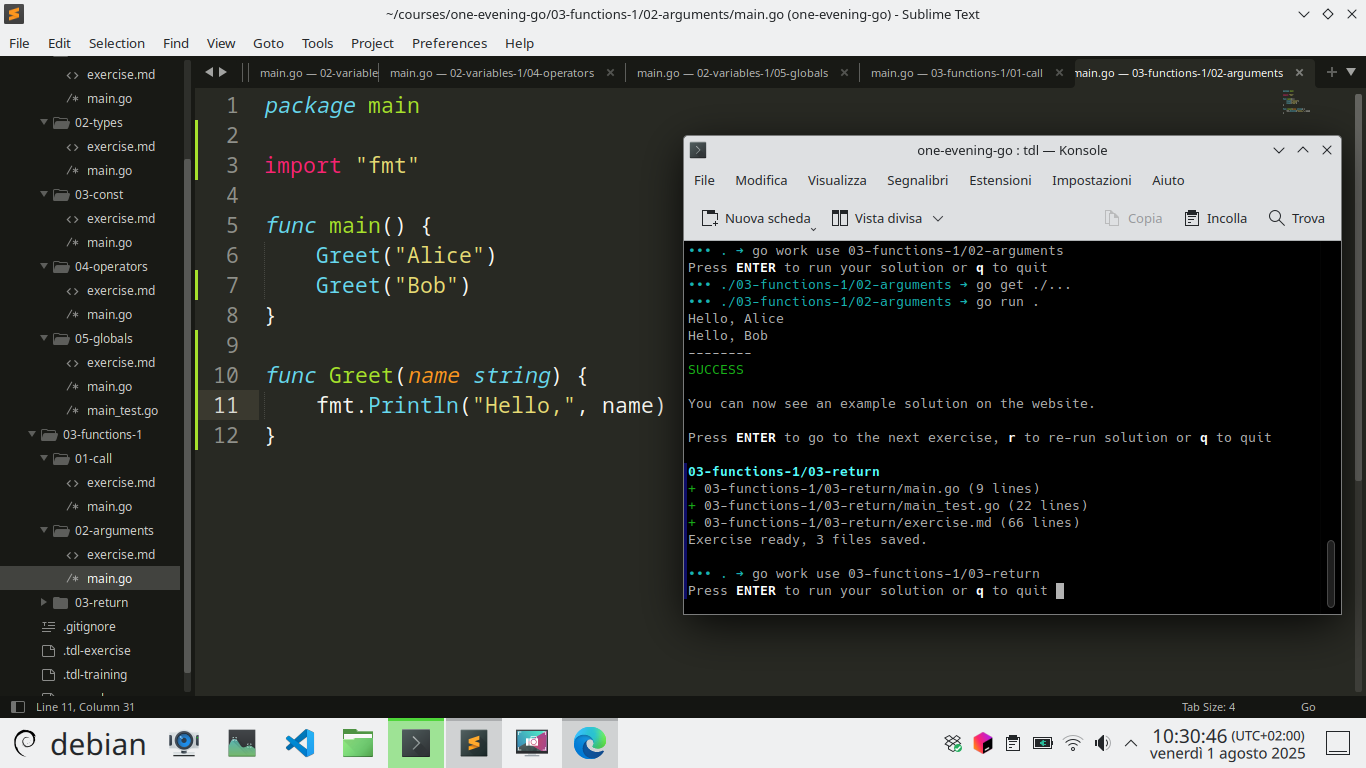Go to previous tab with the left arrow

209,72
